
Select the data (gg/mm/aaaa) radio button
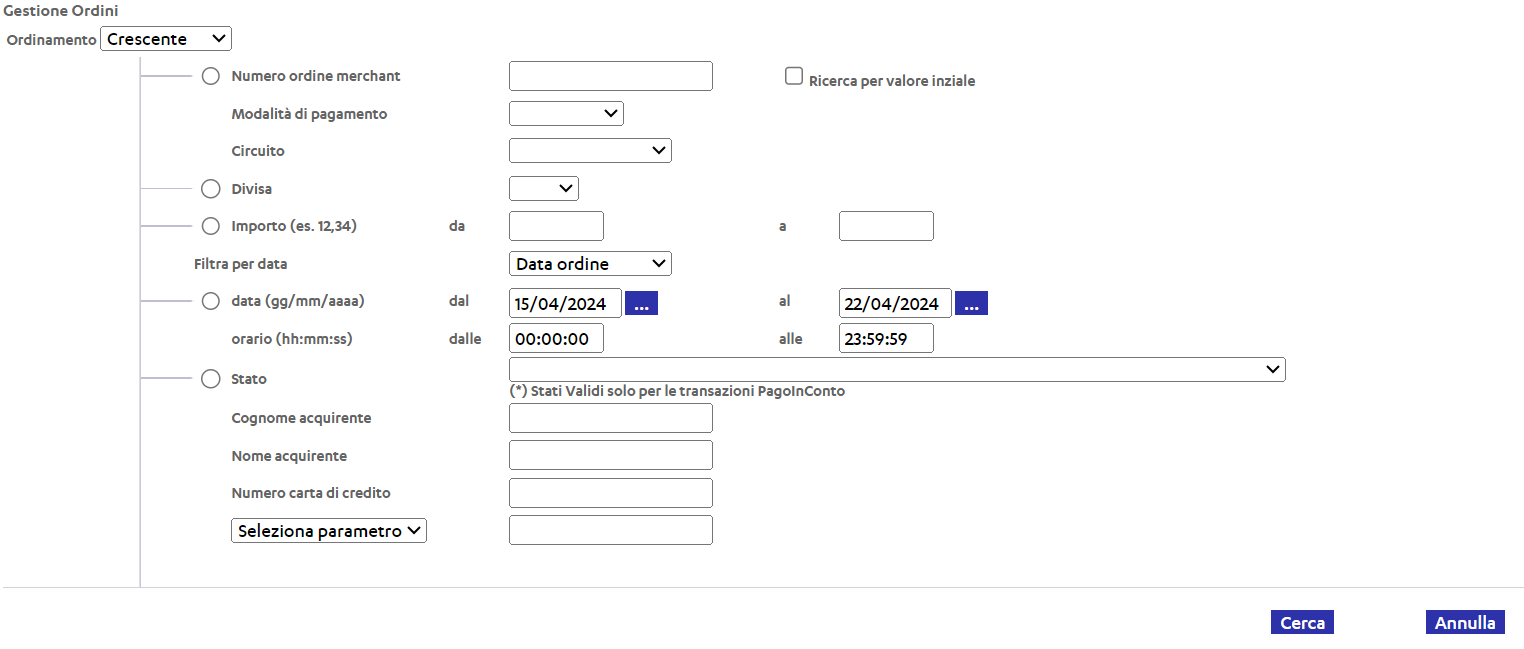coord(210,301)
